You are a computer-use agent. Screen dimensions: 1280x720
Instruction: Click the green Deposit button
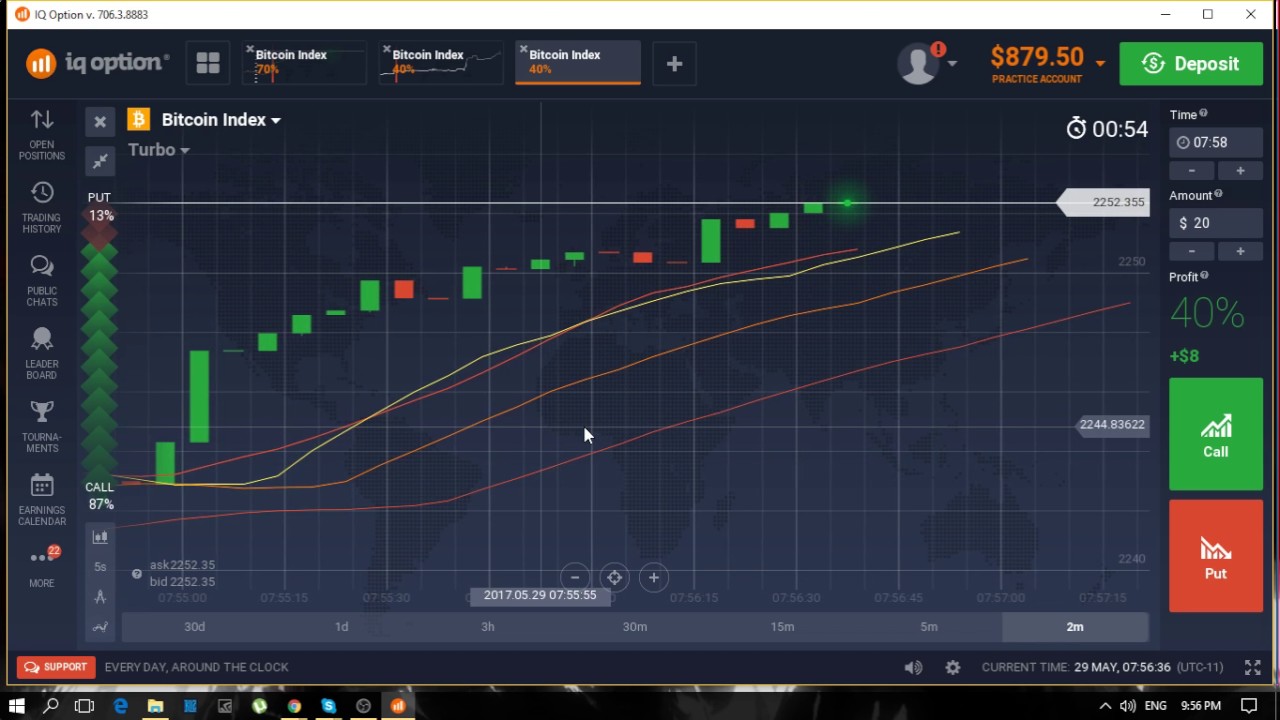[1190, 63]
